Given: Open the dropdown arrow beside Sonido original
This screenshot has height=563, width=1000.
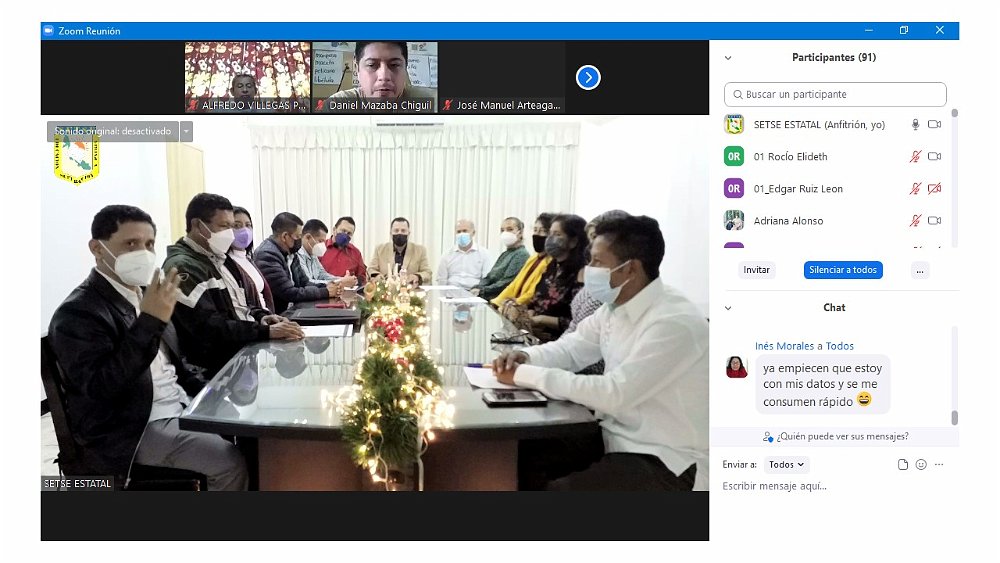Looking at the screenshot, I should tap(186, 131).
